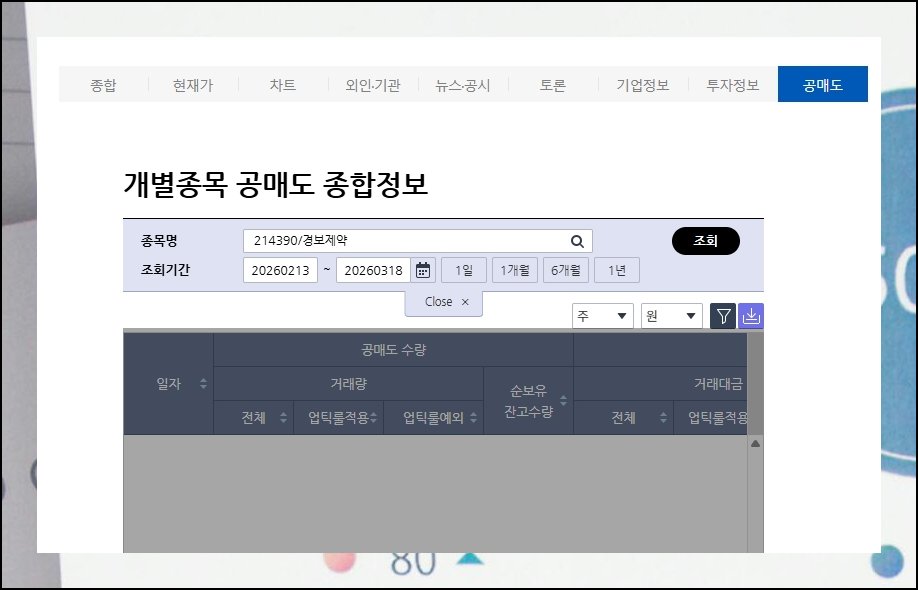Click the 개별종목 공매도 종합정보 heading
918x590 pixels.
coord(275,184)
